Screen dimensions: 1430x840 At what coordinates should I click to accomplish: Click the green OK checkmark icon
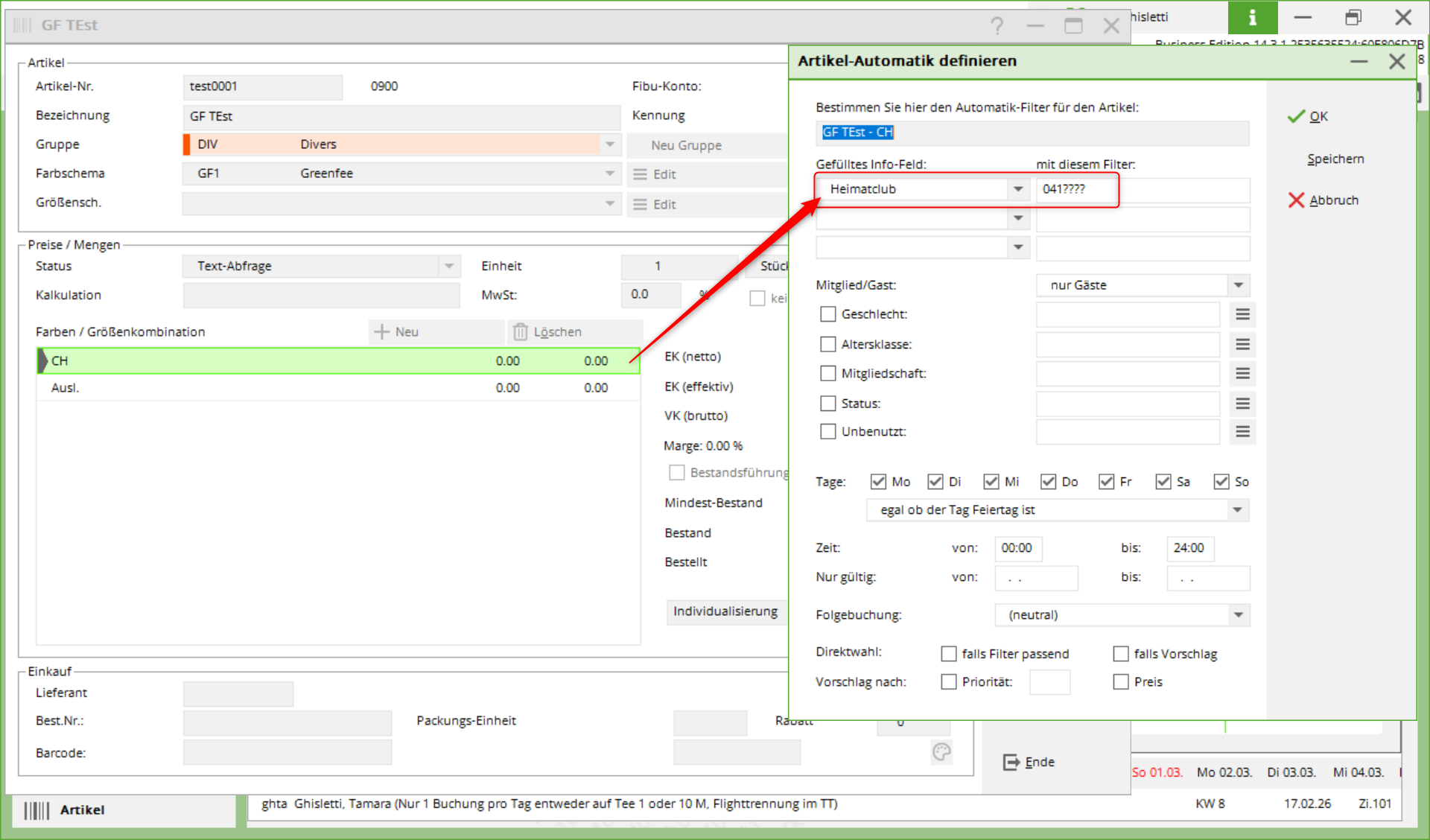pos(1296,116)
